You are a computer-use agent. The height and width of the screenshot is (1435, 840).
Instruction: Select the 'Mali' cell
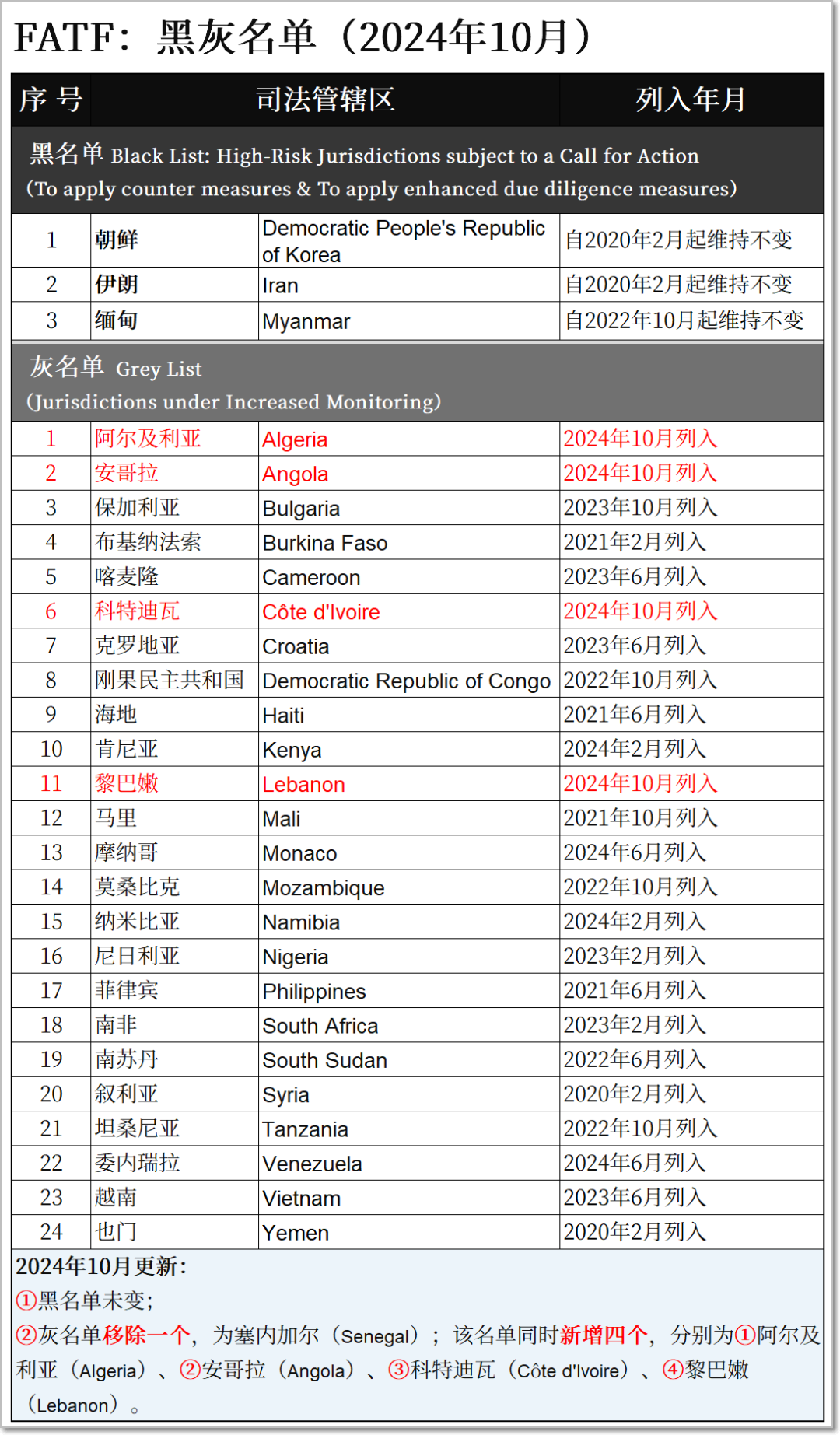409,818
